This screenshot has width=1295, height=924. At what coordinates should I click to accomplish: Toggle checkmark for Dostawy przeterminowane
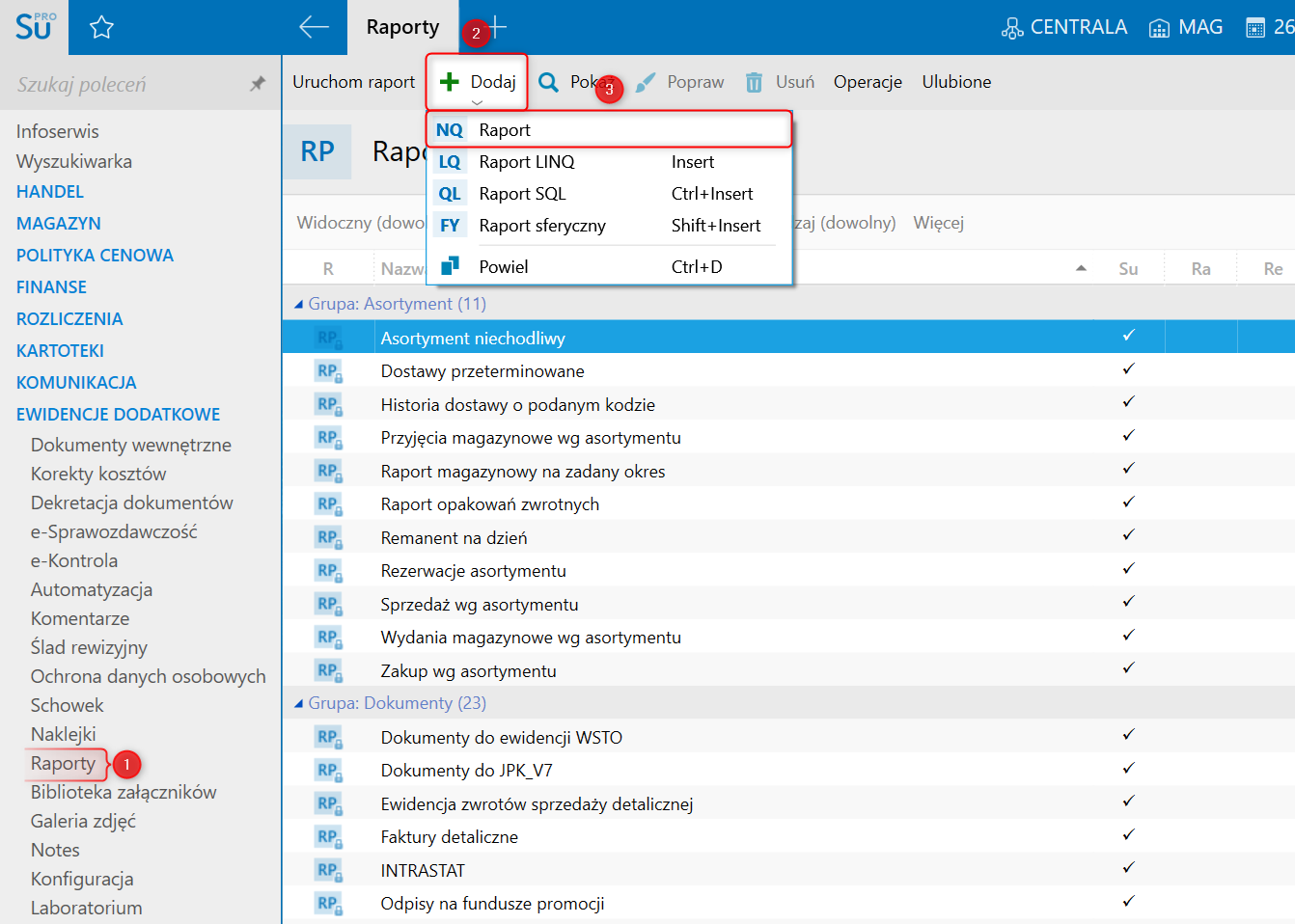[1128, 369]
